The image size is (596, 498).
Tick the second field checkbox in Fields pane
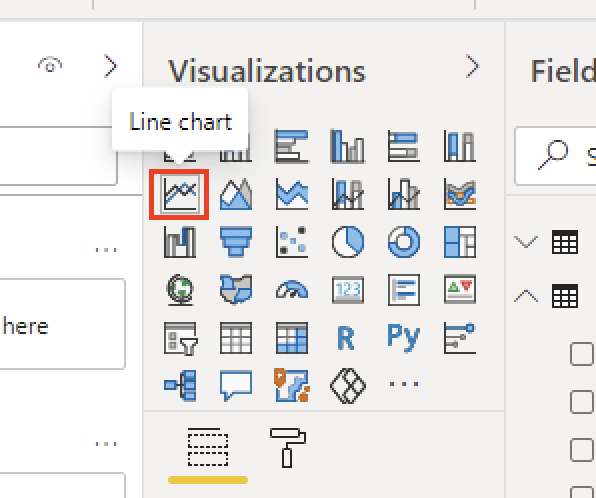point(582,401)
